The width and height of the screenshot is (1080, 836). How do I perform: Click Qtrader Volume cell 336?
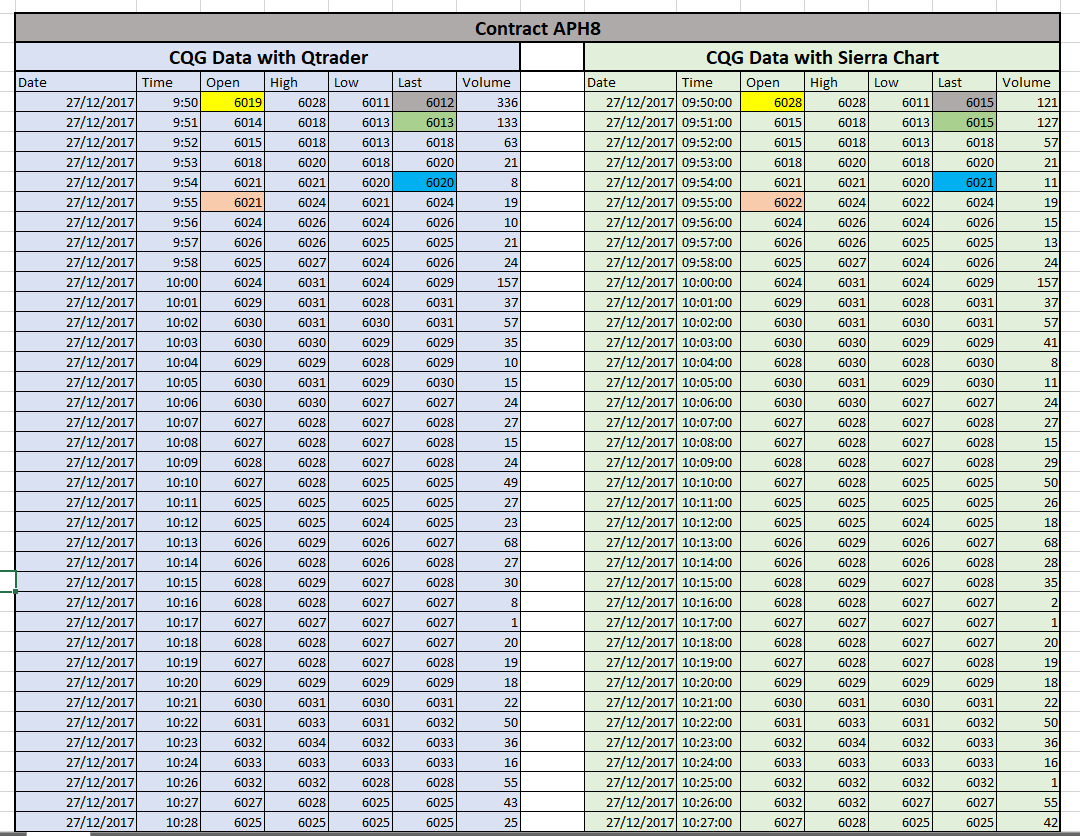point(488,103)
